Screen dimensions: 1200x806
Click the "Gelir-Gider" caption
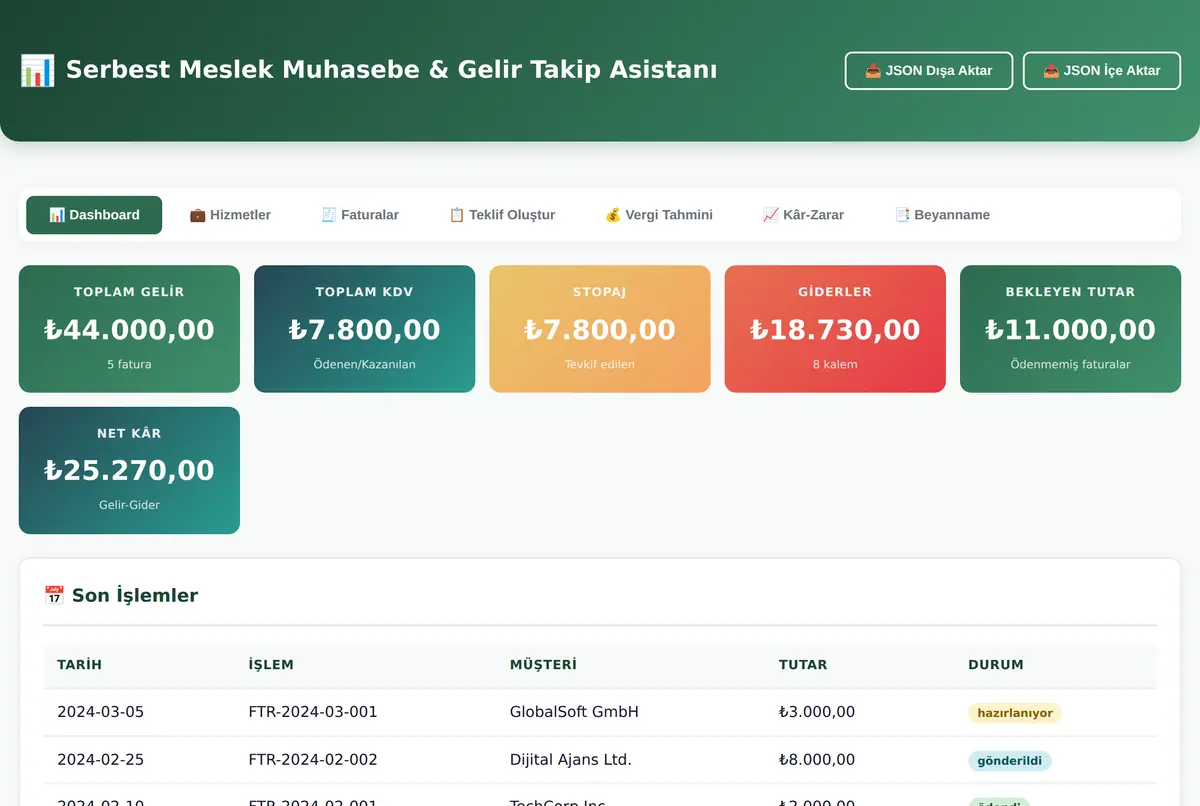[129, 505]
